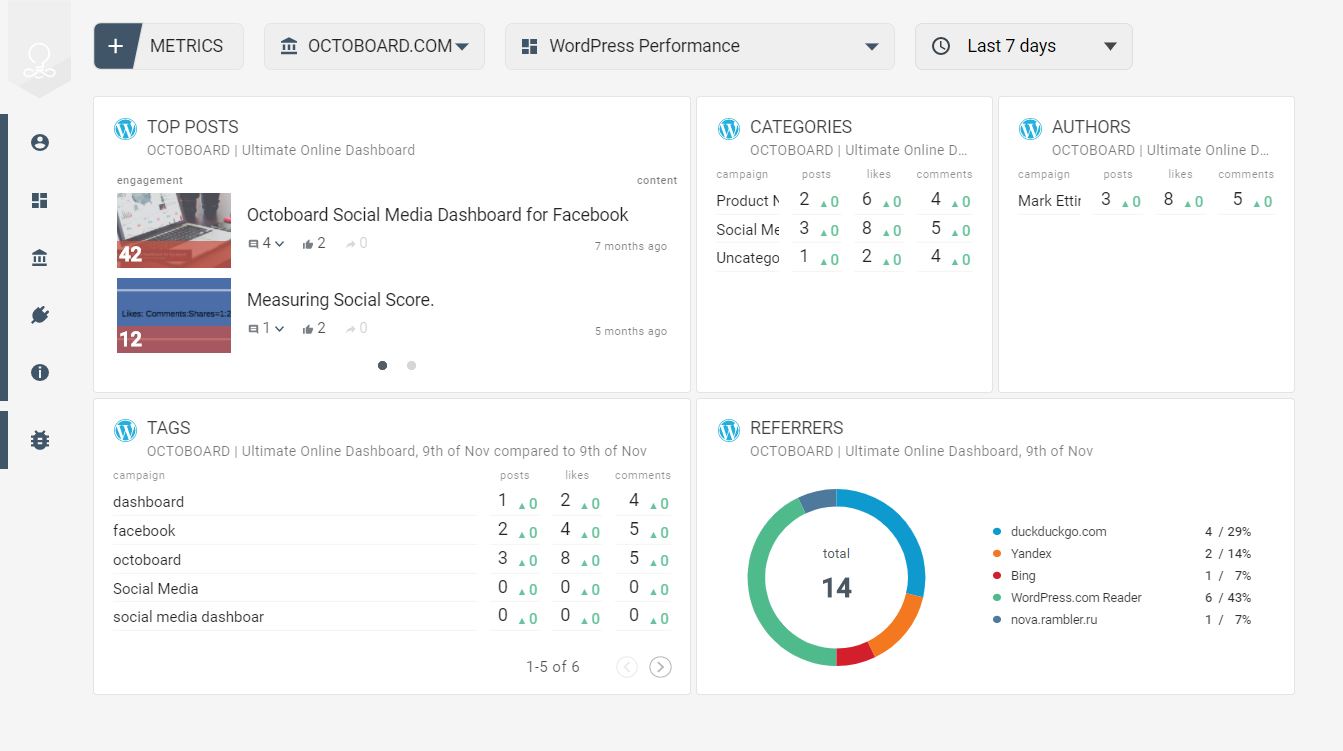Click the Yandex referrer label
Screen dimensions: 1343x751
pos(1031,554)
